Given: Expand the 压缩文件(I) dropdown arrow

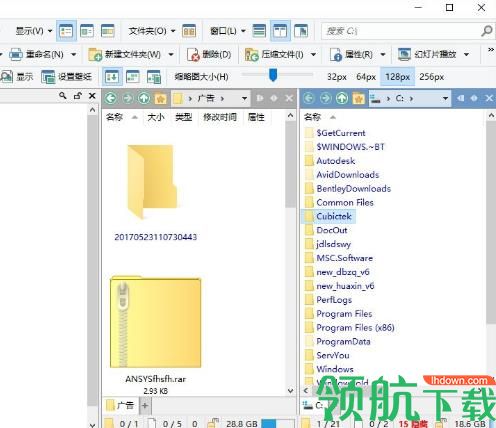Looking at the screenshot, I should [313, 54].
